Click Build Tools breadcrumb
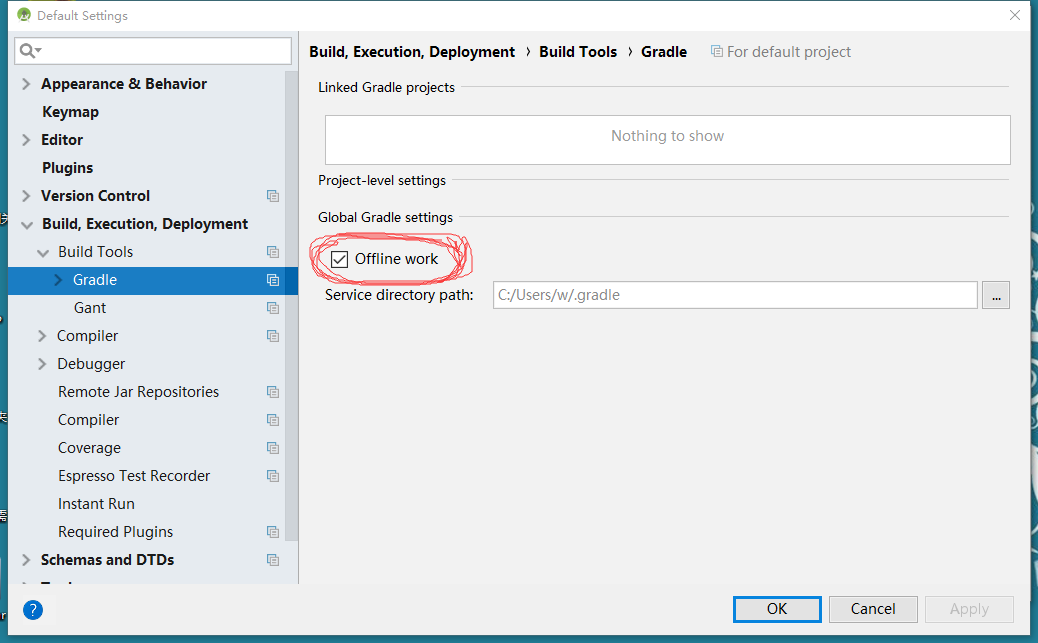This screenshot has height=643, width=1038. pos(578,52)
